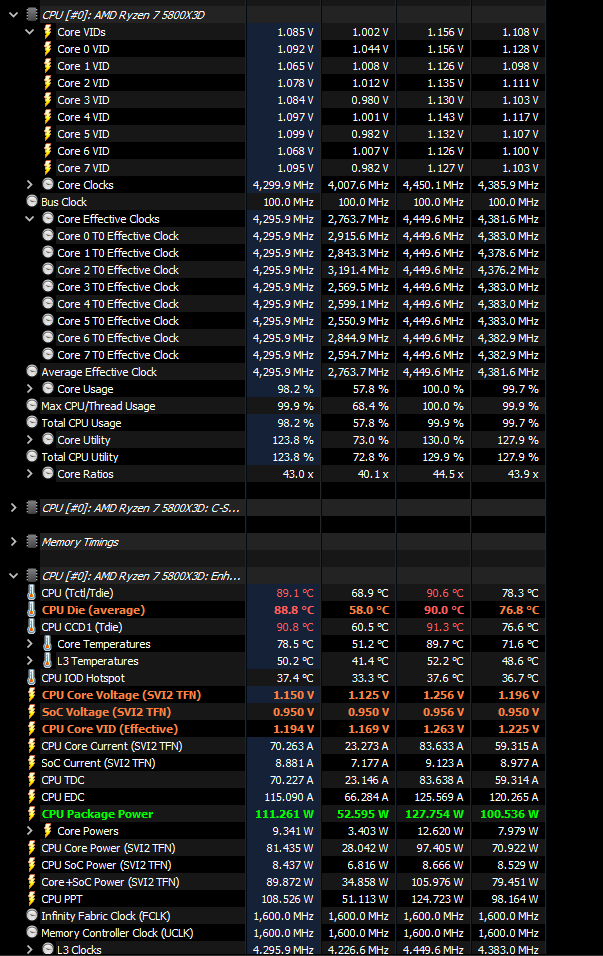
Task: Click the clock icon beside Infinity Fabric Clock
Action: click(x=32, y=915)
